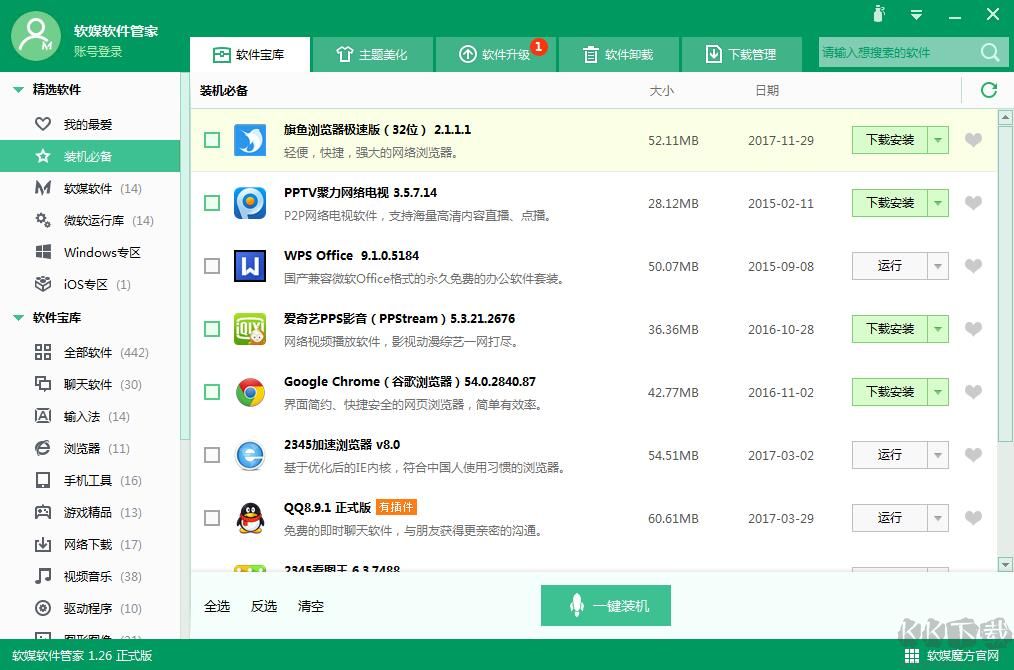
Task: Click the search magnifier icon
Action: (990, 53)
